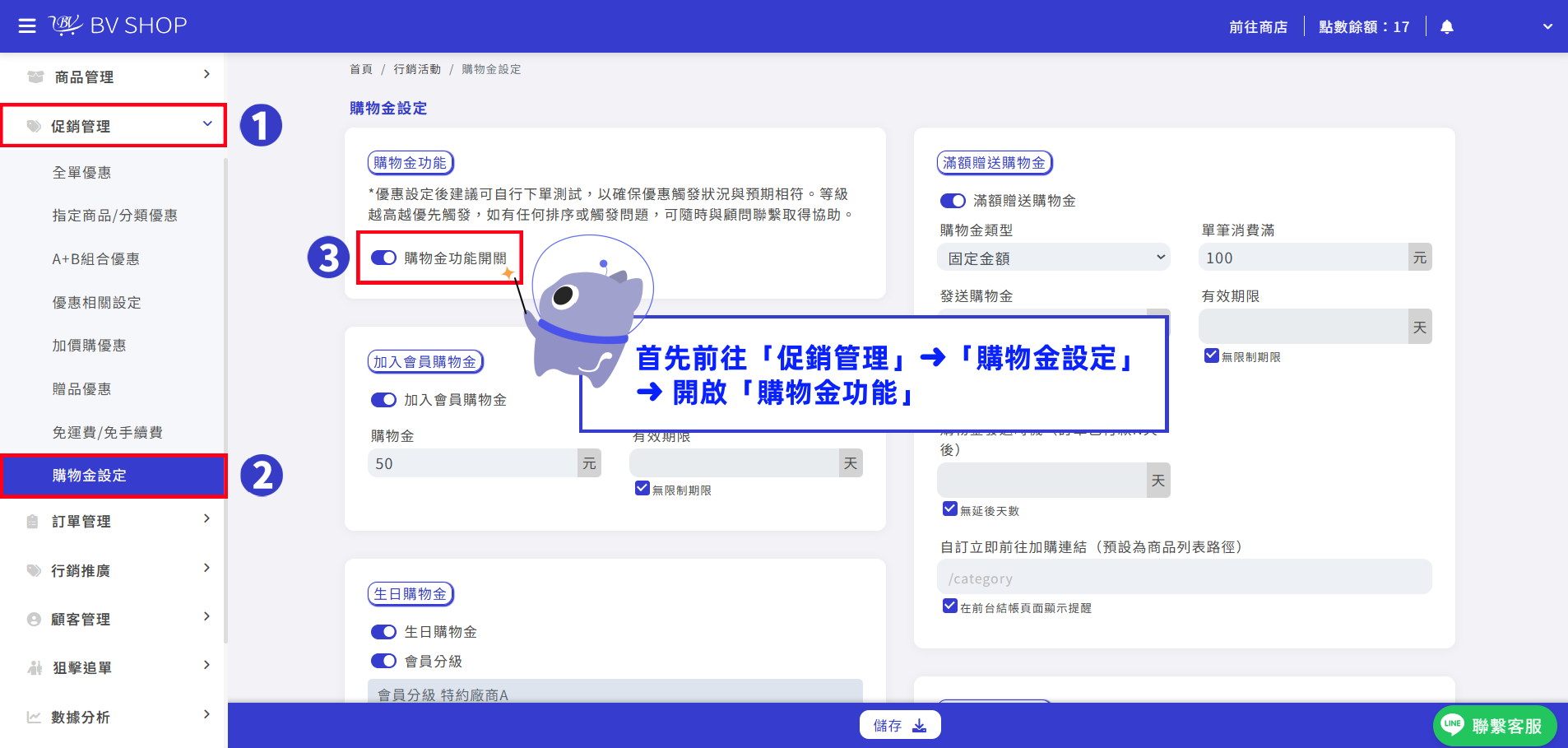Click the 聯繫客服 button
This screenshot has width=1568, height=748.
pos(1495,725)
